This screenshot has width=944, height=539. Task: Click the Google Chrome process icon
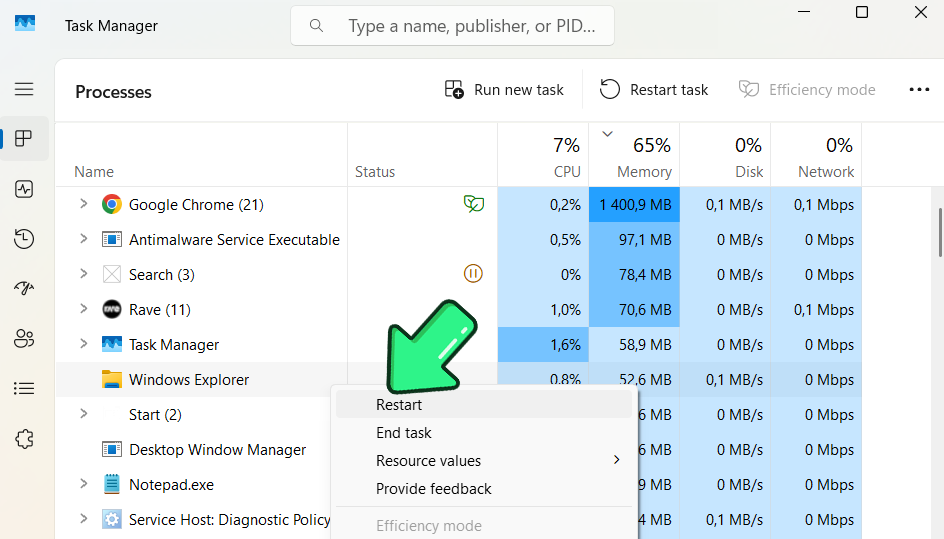(111, 205)
